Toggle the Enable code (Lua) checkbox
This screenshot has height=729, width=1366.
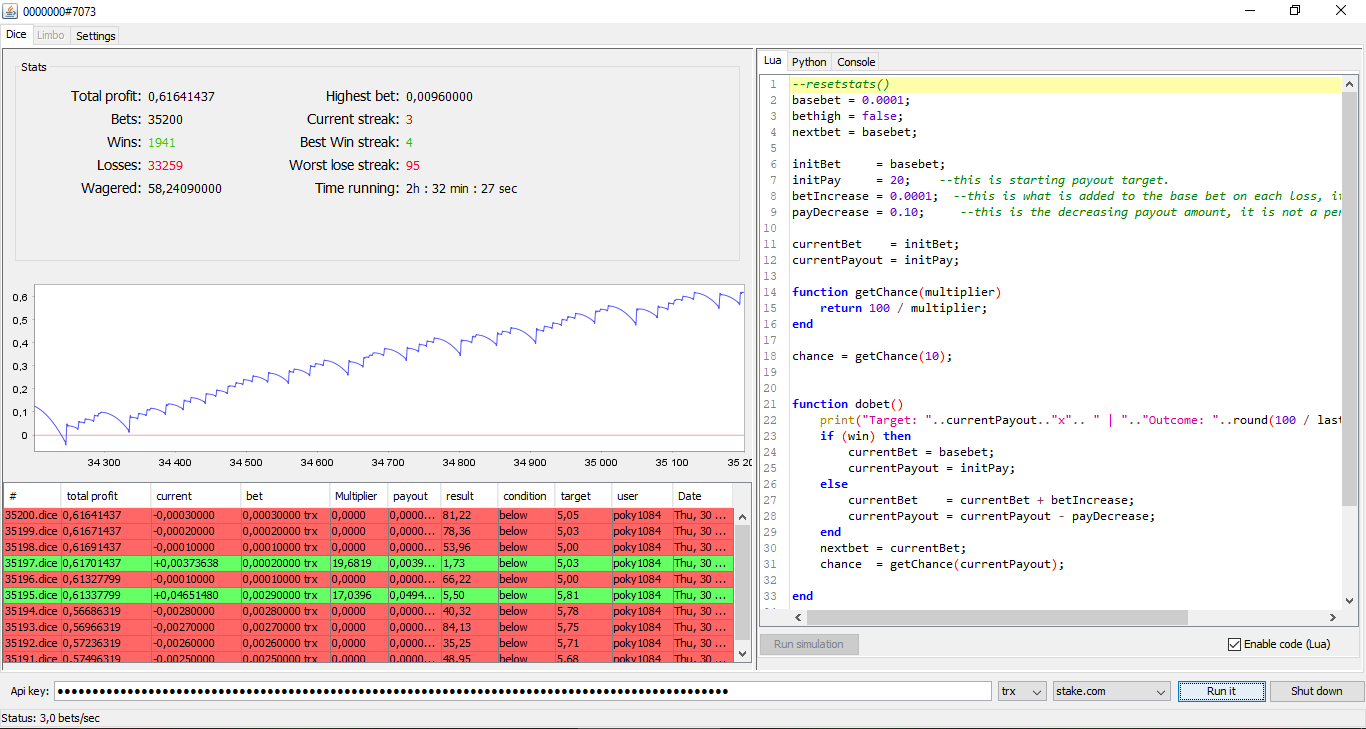(x=1234, y=644)
